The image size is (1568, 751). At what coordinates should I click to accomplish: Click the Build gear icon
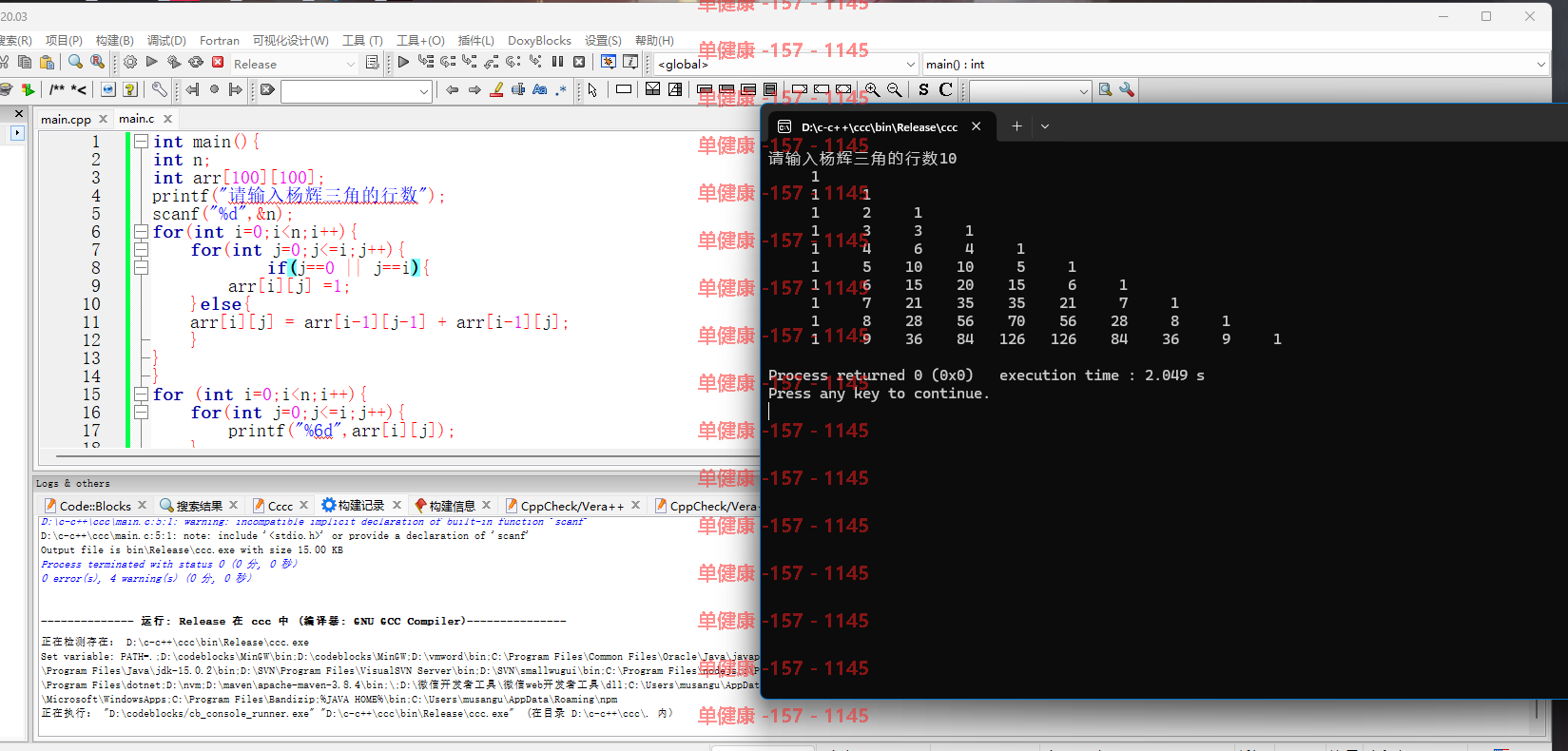[130, 63]
